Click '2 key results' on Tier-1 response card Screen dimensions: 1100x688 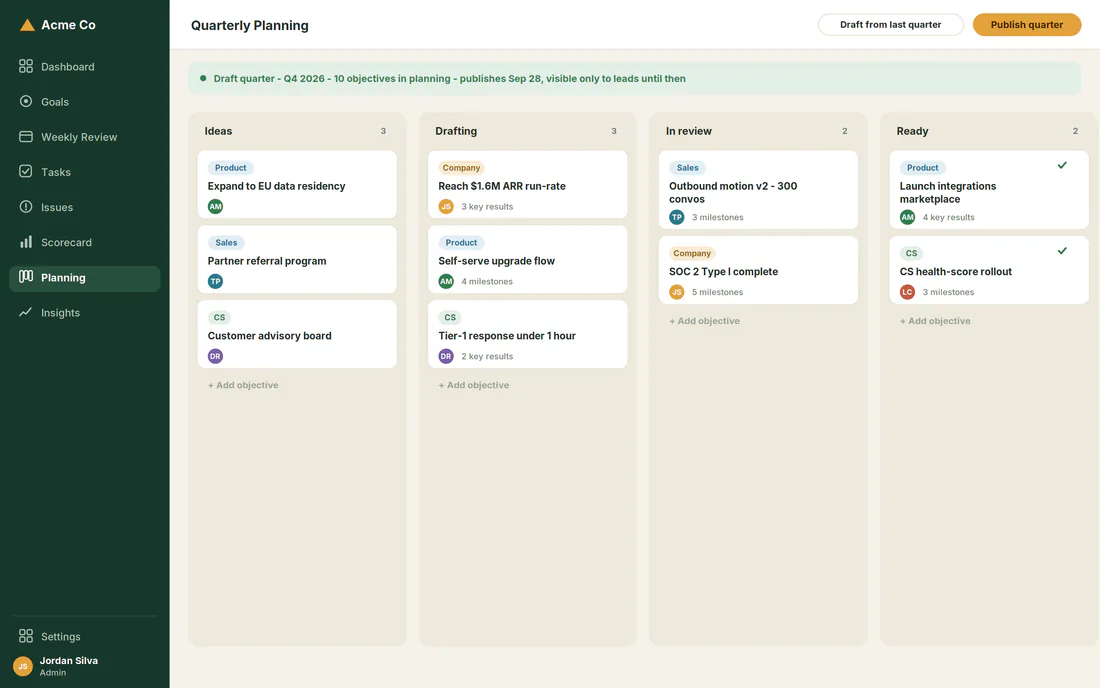point(487,356)
